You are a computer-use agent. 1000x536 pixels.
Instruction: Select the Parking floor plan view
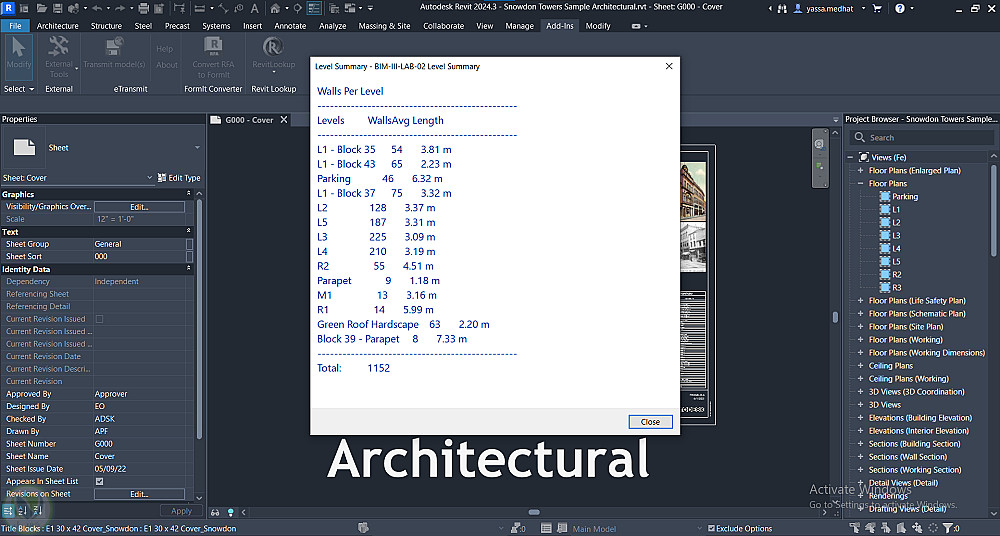point(905,197)
